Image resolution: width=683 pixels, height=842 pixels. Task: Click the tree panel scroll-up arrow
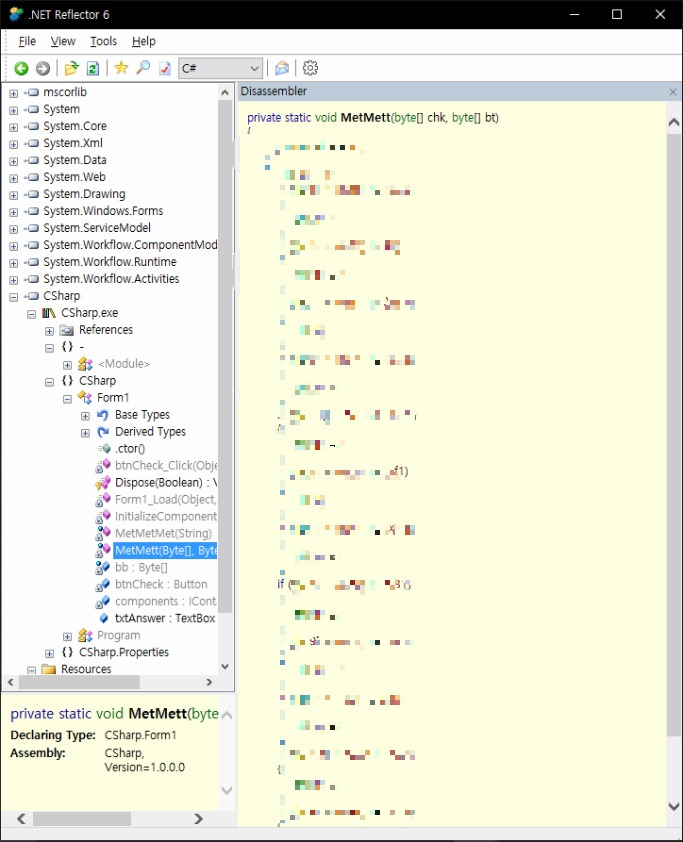225,92
